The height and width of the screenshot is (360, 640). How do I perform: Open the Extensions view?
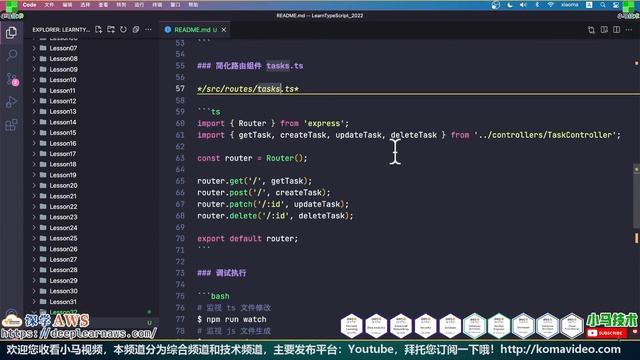11,125
